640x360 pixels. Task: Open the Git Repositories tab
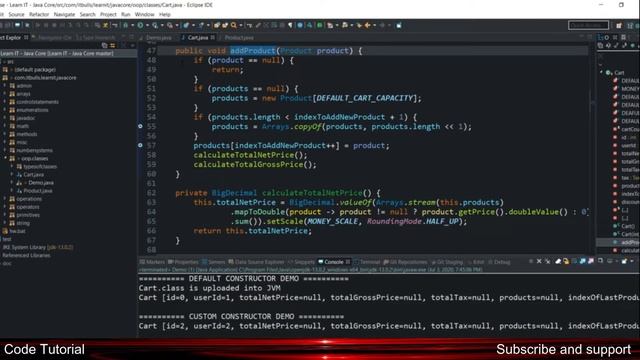point(405,262)
